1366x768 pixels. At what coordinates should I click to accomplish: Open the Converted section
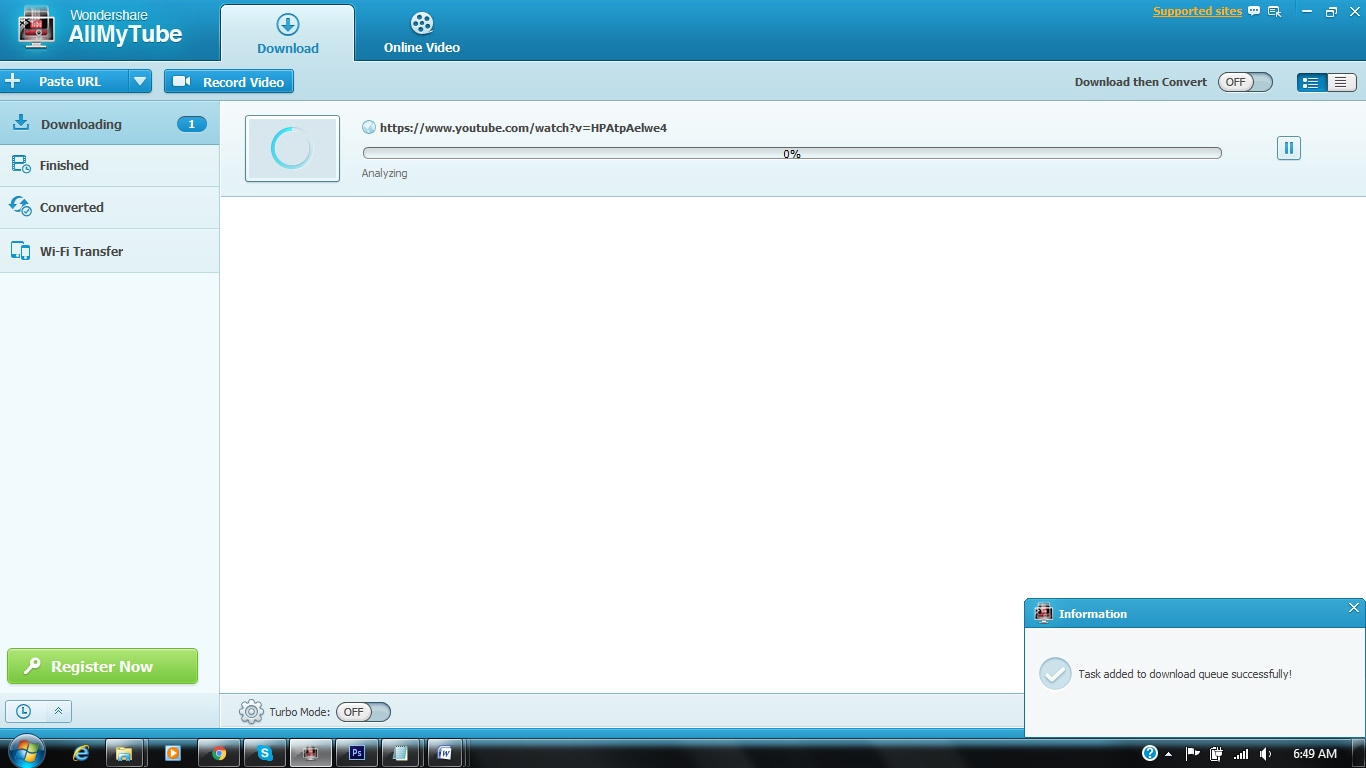click(x=109, y=207)
